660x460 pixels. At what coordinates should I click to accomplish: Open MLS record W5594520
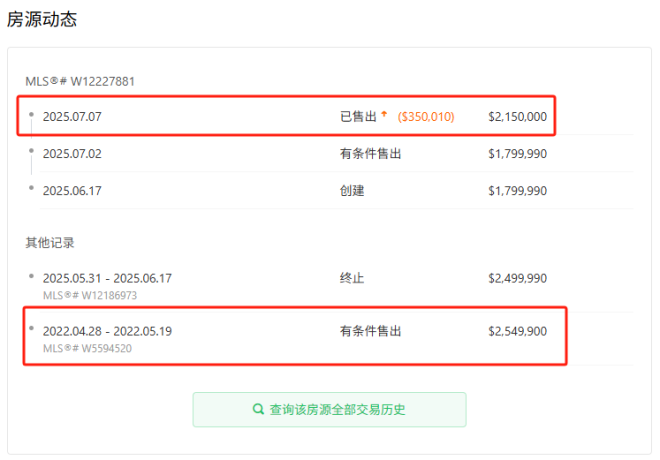87,348
